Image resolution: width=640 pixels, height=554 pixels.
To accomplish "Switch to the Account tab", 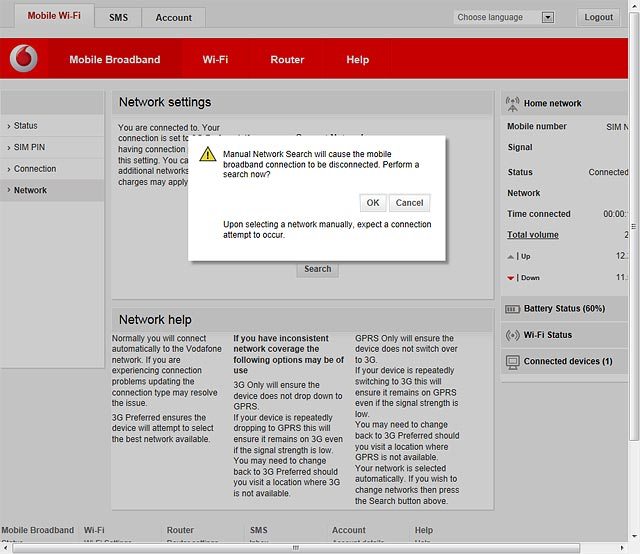I will coord(173,18).
